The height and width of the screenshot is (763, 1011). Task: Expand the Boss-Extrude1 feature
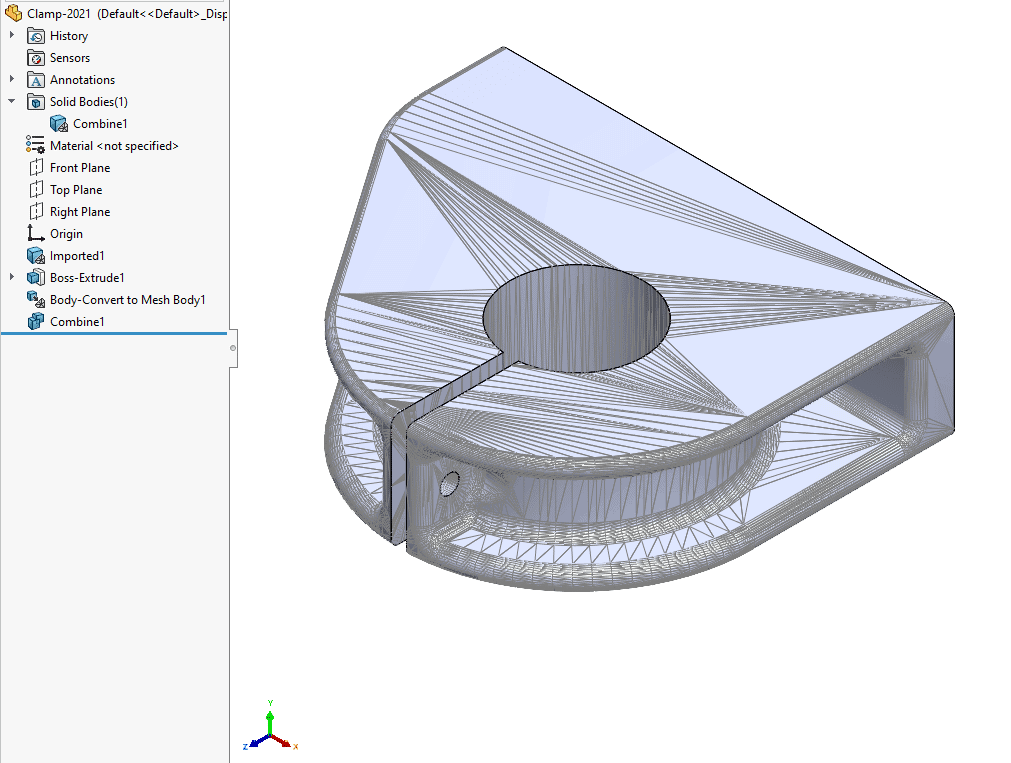(11, 277)
